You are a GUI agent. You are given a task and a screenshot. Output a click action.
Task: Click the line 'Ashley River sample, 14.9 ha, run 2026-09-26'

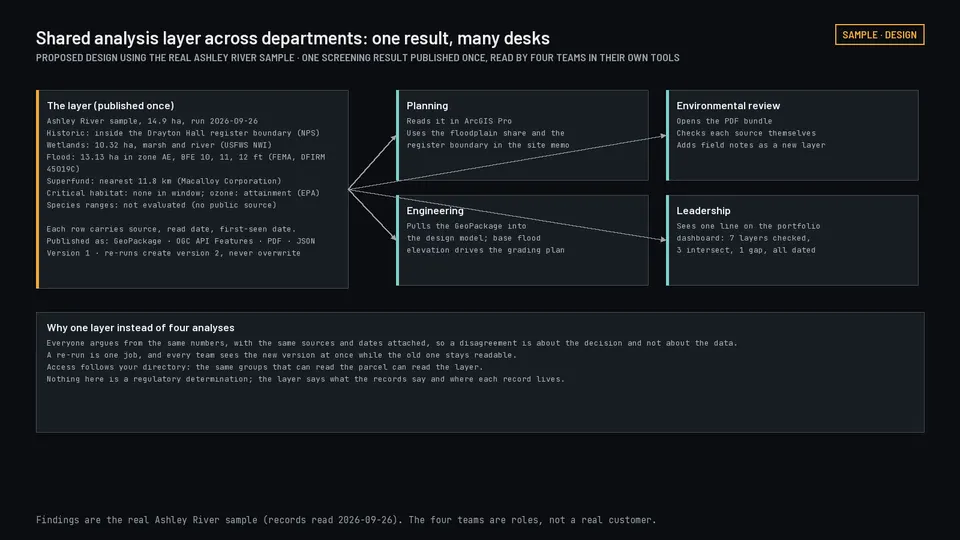click(x=152, y=121)
